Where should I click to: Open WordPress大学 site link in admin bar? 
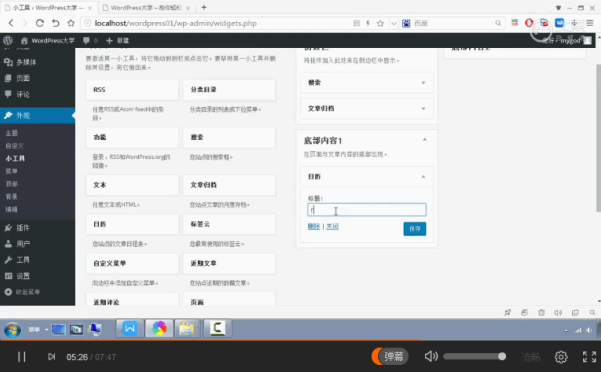48,40
